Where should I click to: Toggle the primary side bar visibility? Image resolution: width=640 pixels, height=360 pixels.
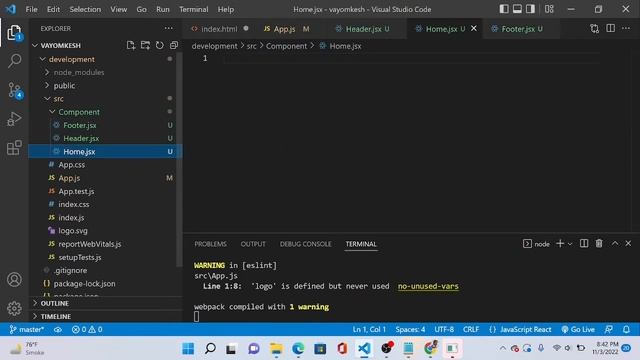(x=504, y=9)
